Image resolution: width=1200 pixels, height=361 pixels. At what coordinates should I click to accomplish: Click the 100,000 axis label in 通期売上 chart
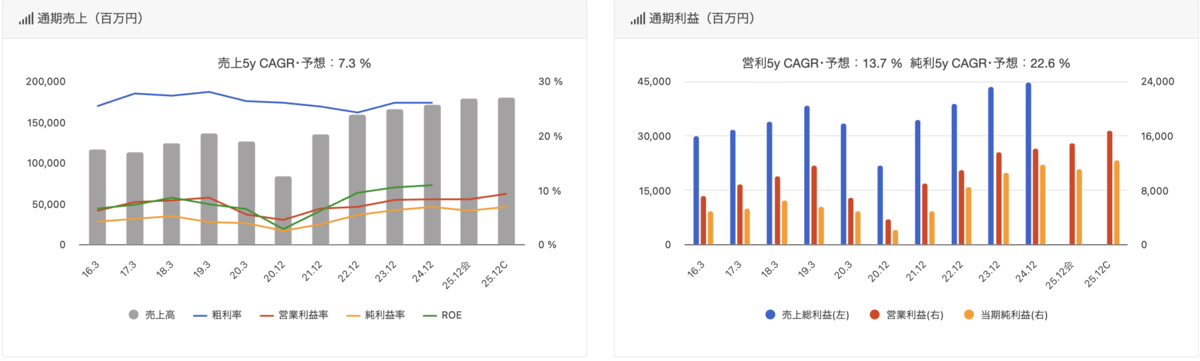pyautogui.click(x=47, y=163)
